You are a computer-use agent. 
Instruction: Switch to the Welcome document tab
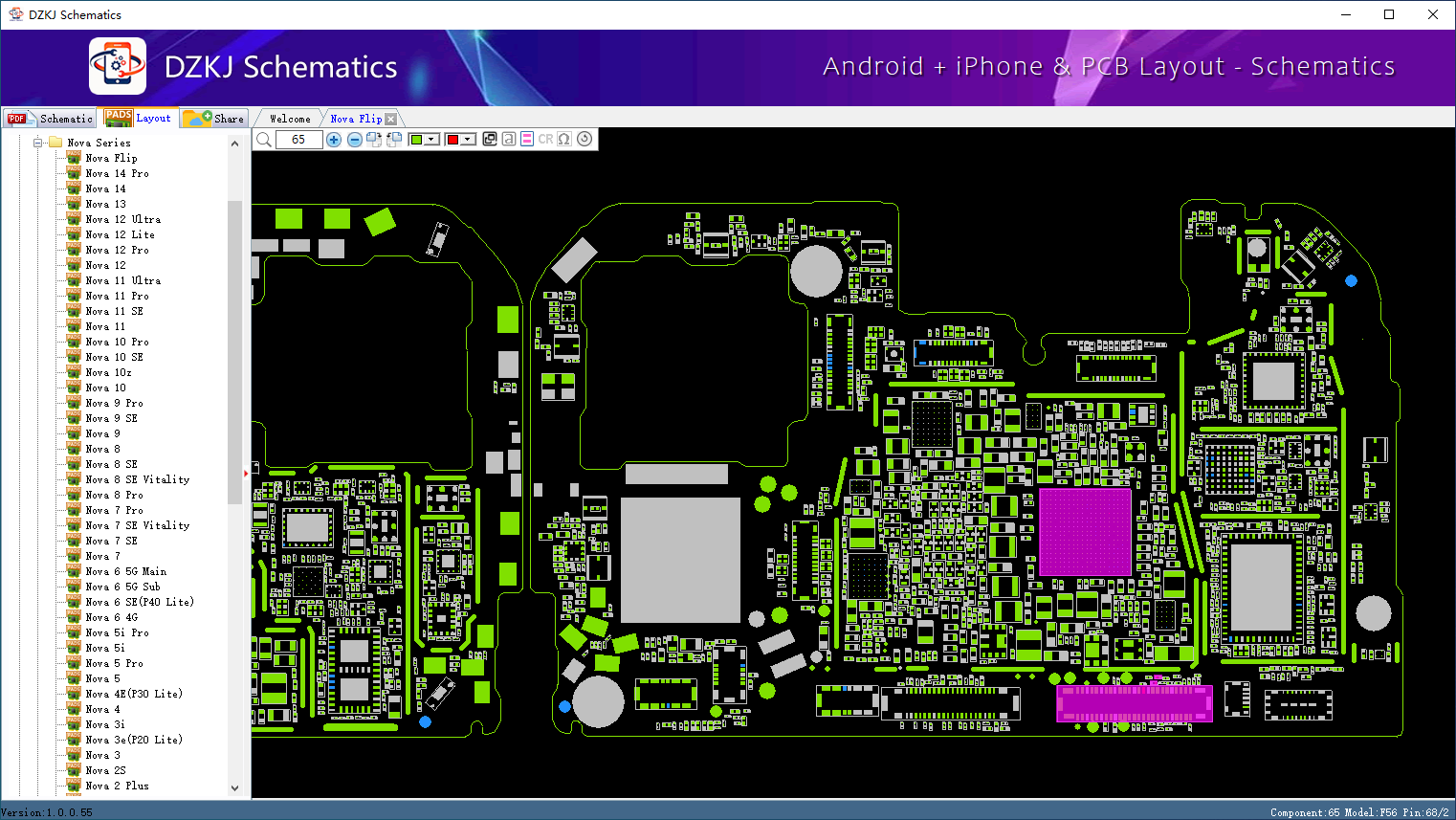[290, 119]
